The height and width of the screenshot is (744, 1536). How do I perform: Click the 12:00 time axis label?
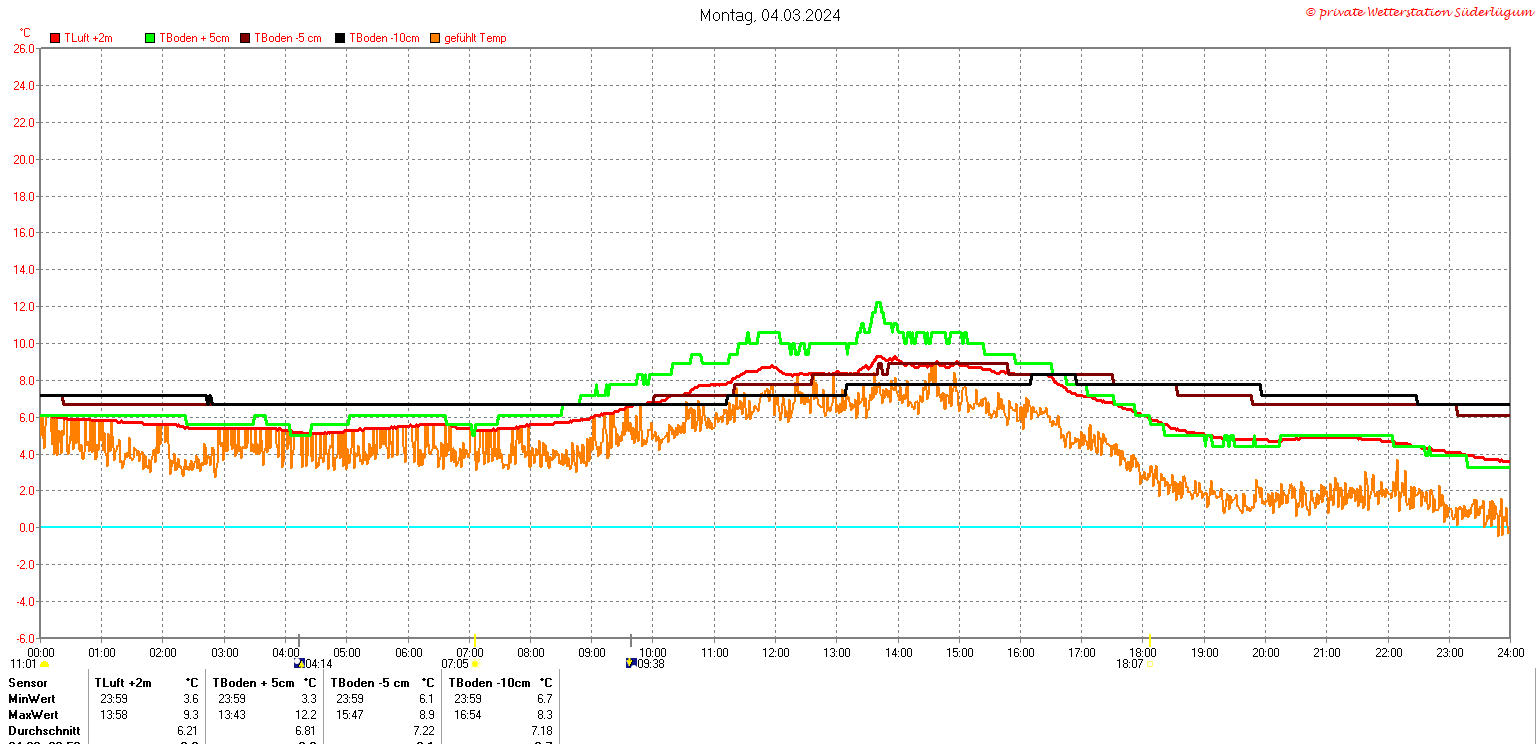pyautogui.click(x=775, y=653)
